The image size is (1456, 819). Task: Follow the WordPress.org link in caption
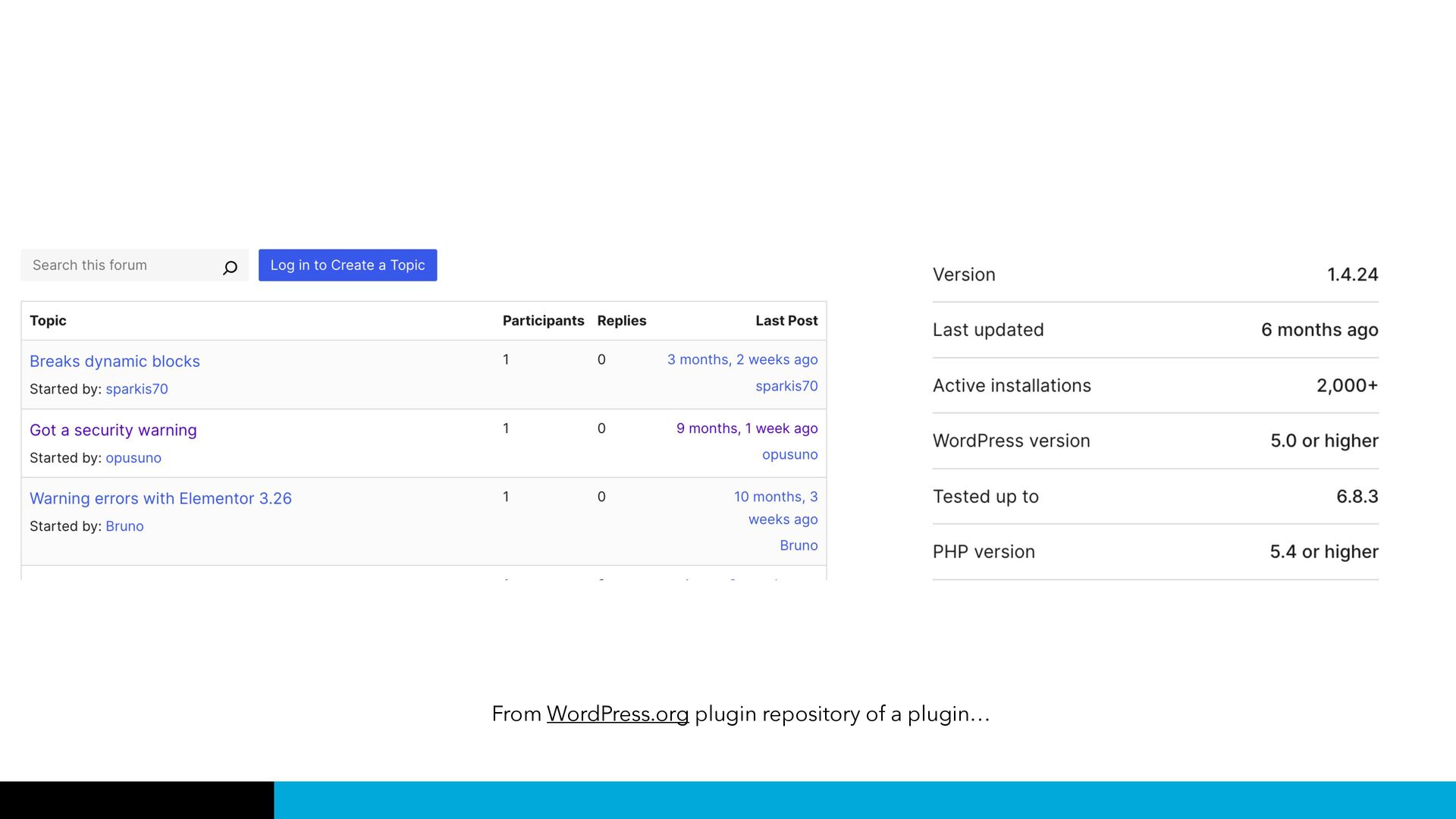[x=617, y=714]
